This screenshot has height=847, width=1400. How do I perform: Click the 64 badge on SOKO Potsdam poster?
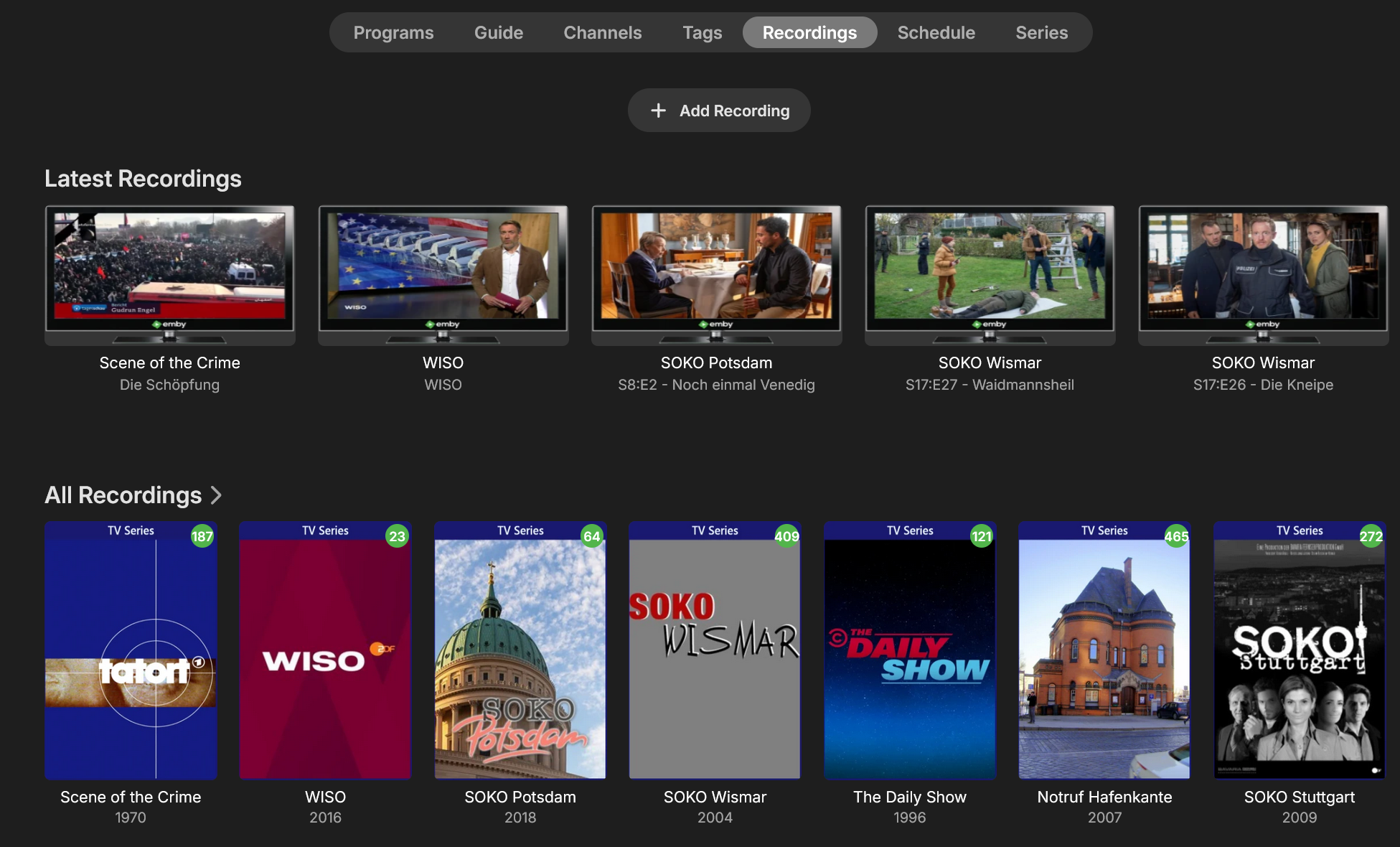coord(591,536)
